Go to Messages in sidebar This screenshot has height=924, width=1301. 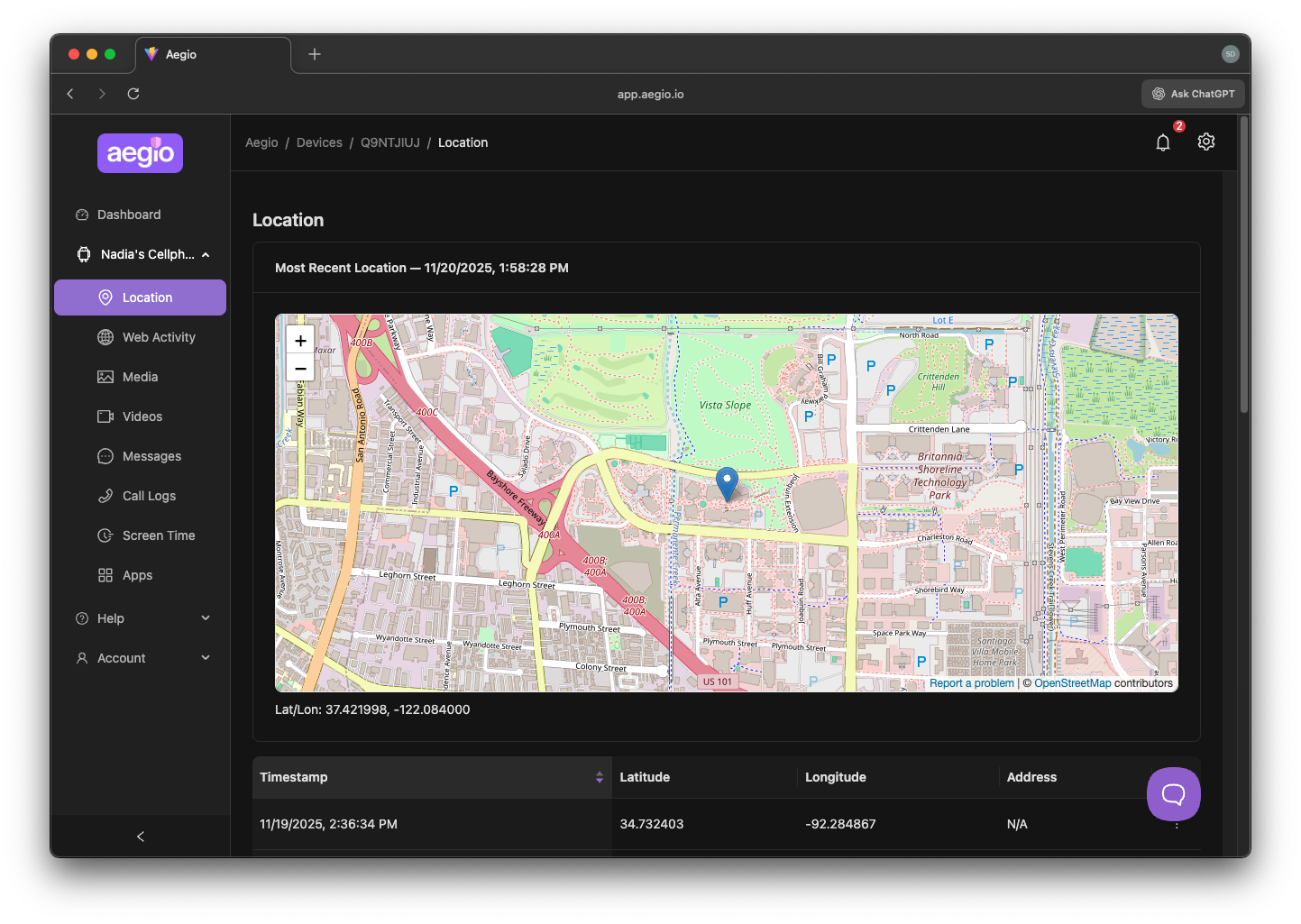(151, 456)
